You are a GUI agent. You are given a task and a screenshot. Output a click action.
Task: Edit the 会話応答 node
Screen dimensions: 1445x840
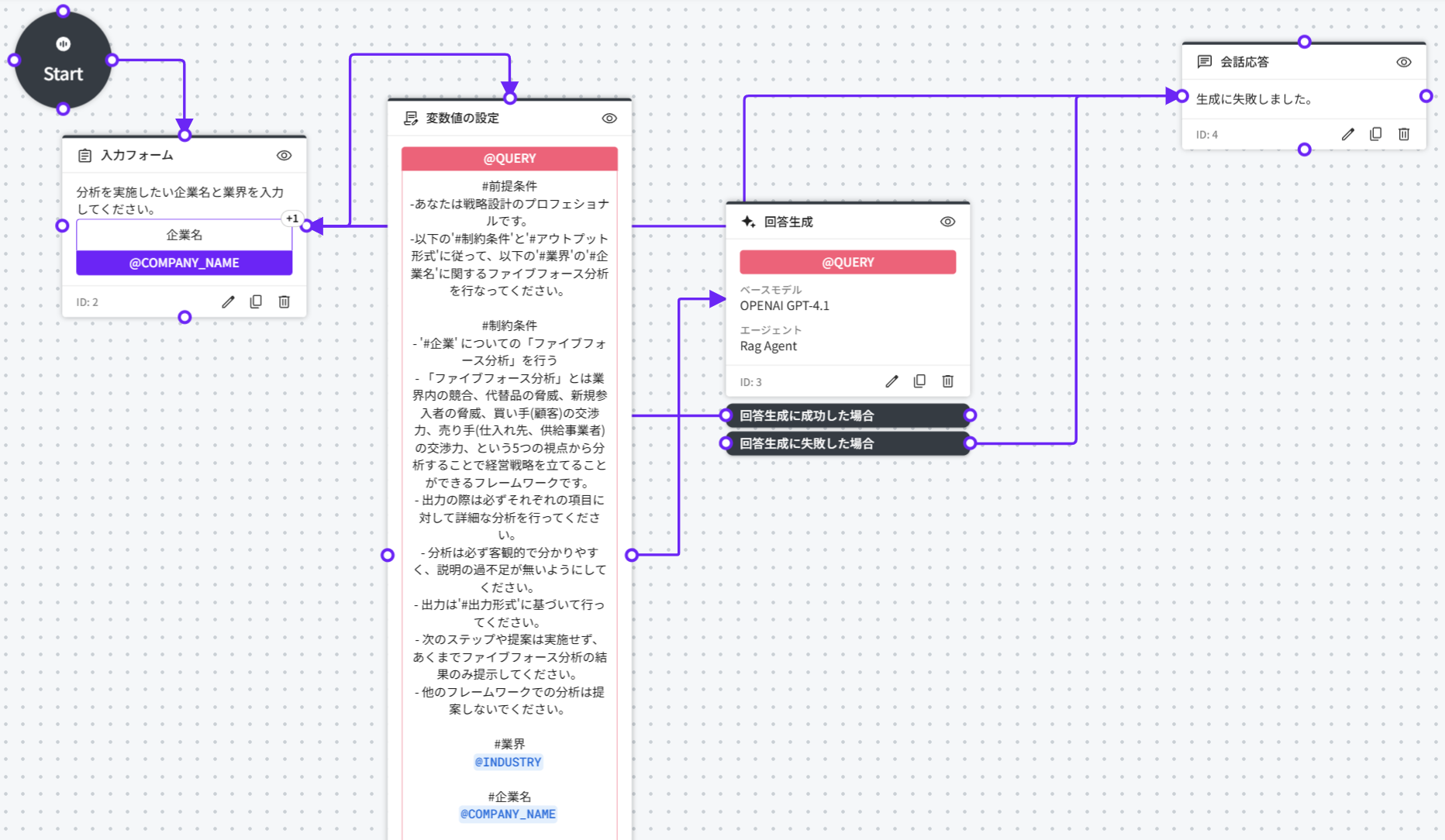coord(1348,134)
